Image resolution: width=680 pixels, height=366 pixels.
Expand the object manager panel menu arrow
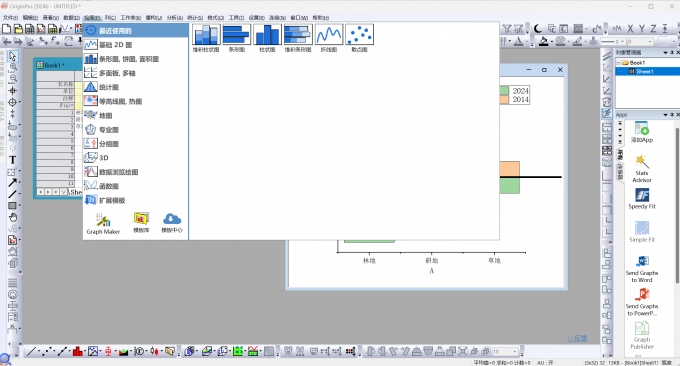tap(665, 52)
